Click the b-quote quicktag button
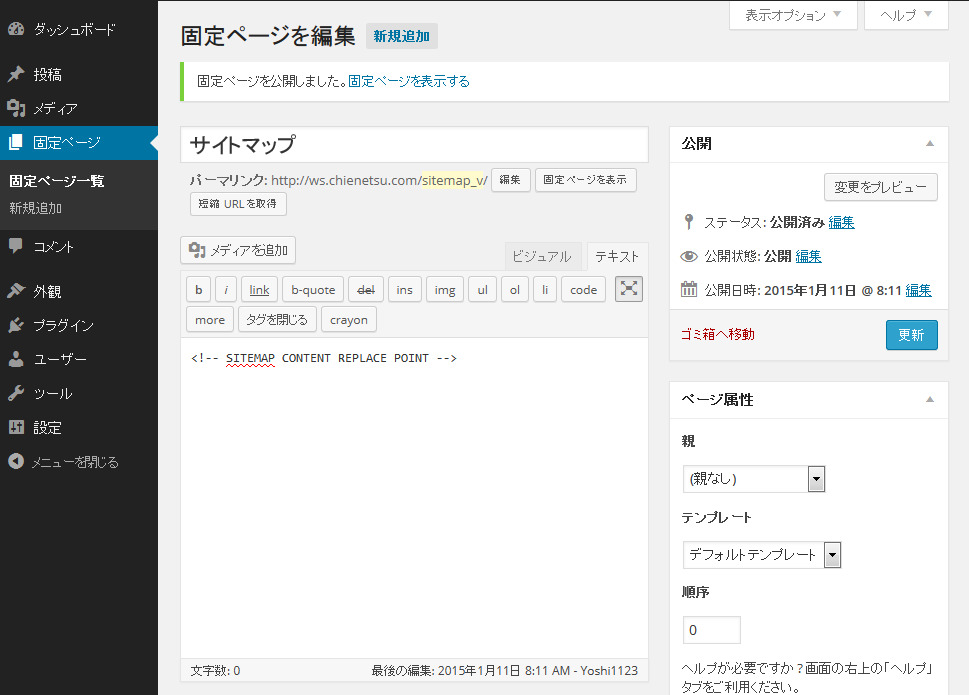This screenshot has width=969, height=695. click(x=313, y=289)
